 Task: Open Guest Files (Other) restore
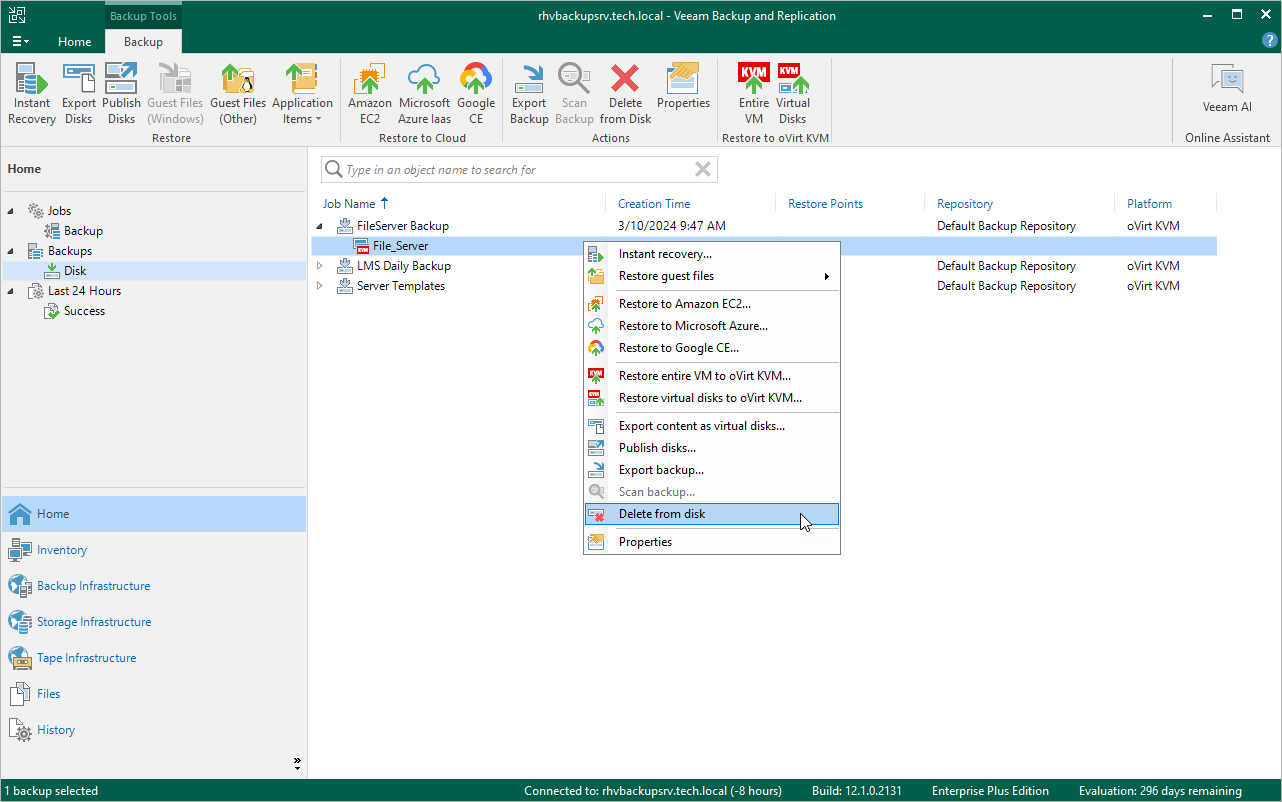tap(238, 94)
